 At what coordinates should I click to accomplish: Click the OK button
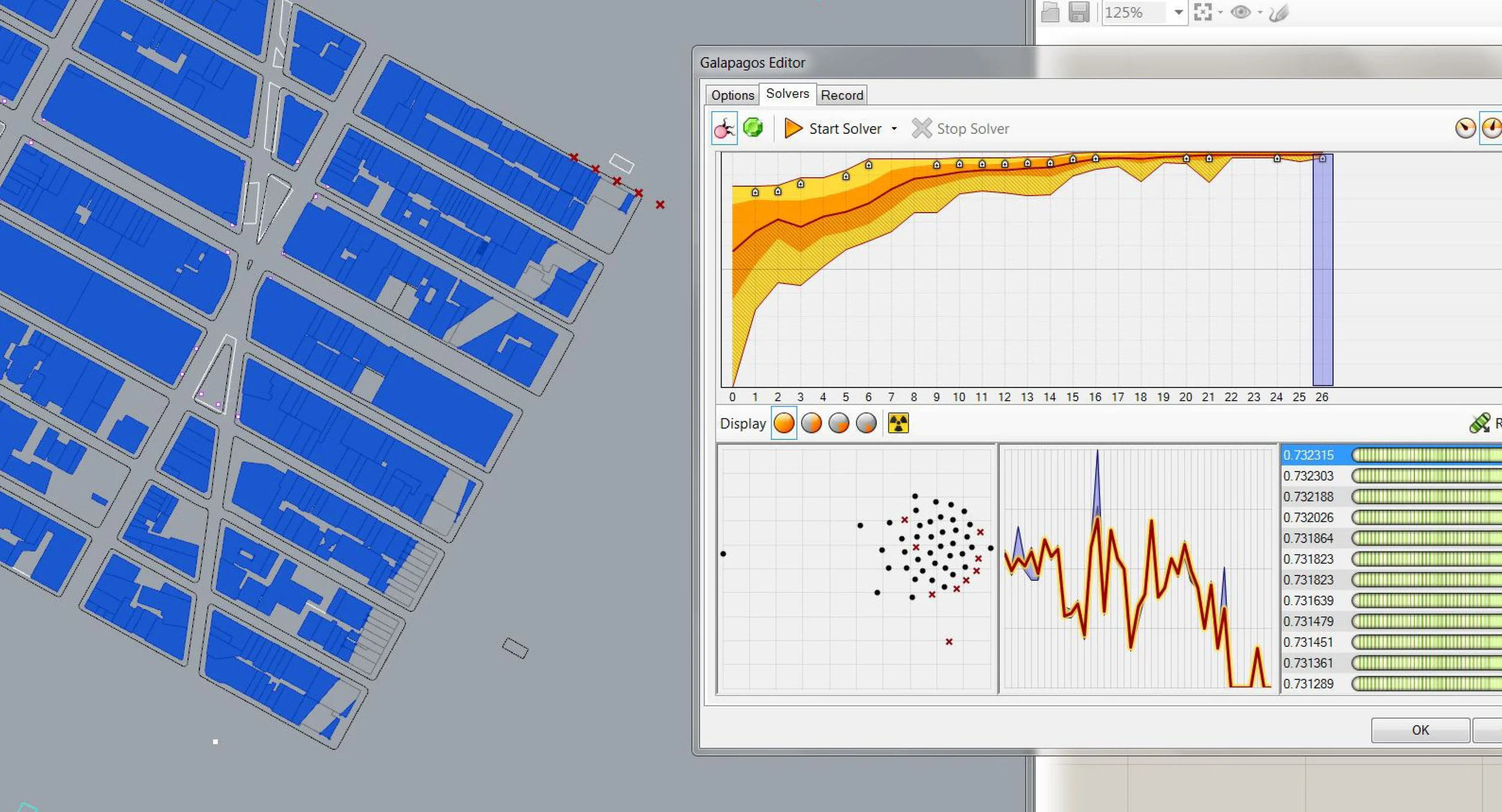[x=1420, y=730]
